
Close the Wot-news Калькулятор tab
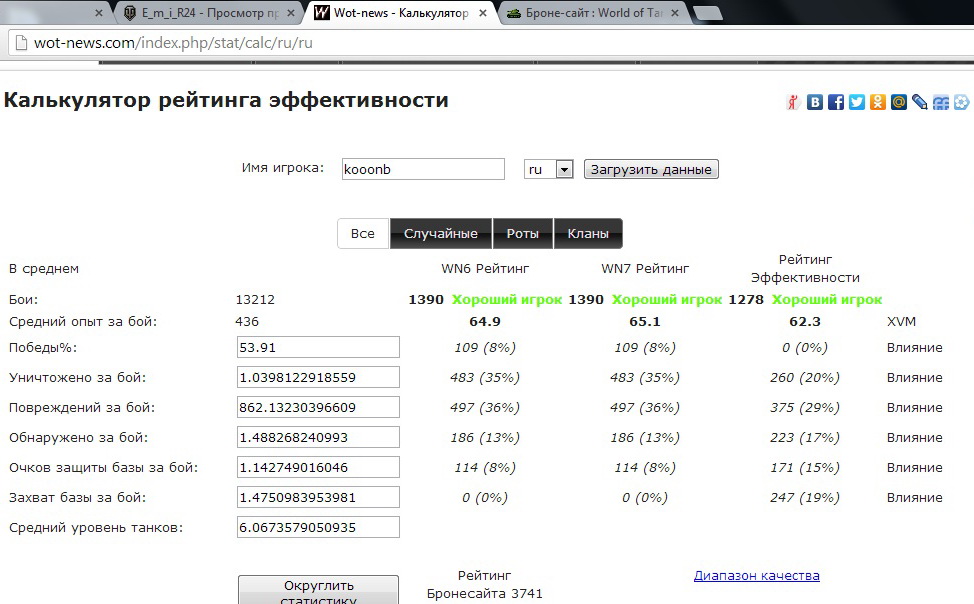tap(483, 12)
